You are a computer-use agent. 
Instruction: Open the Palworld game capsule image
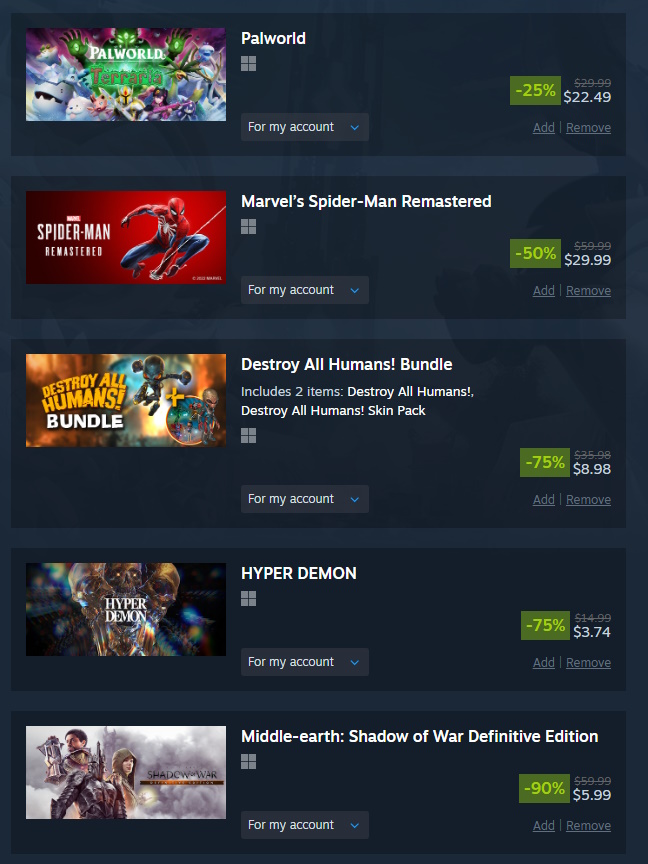coord(126,74)
